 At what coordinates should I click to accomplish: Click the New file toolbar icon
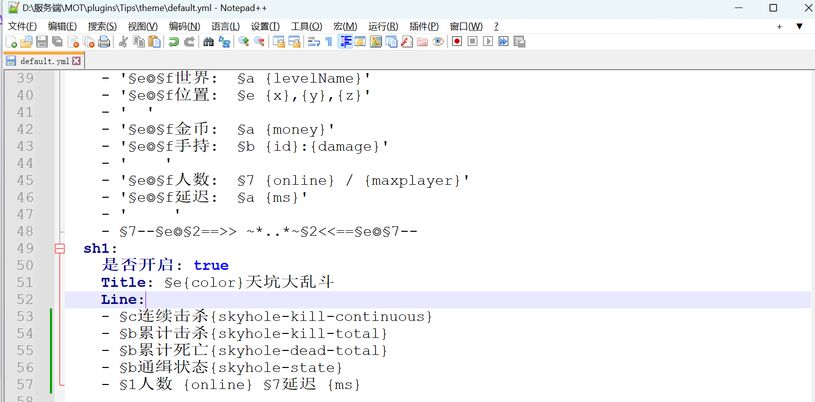(11, 42)
